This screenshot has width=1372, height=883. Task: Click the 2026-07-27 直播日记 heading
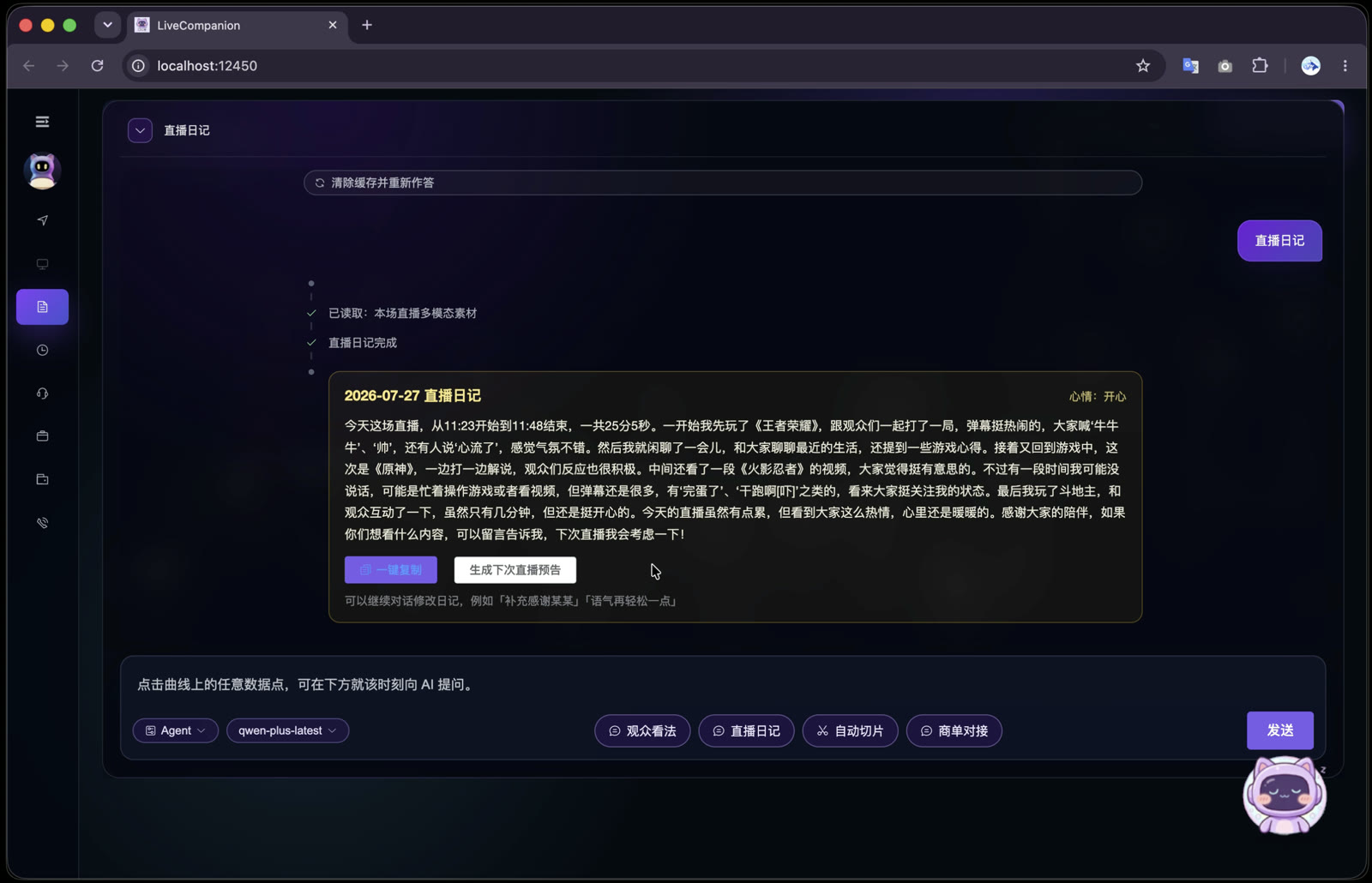pos(412,396)
